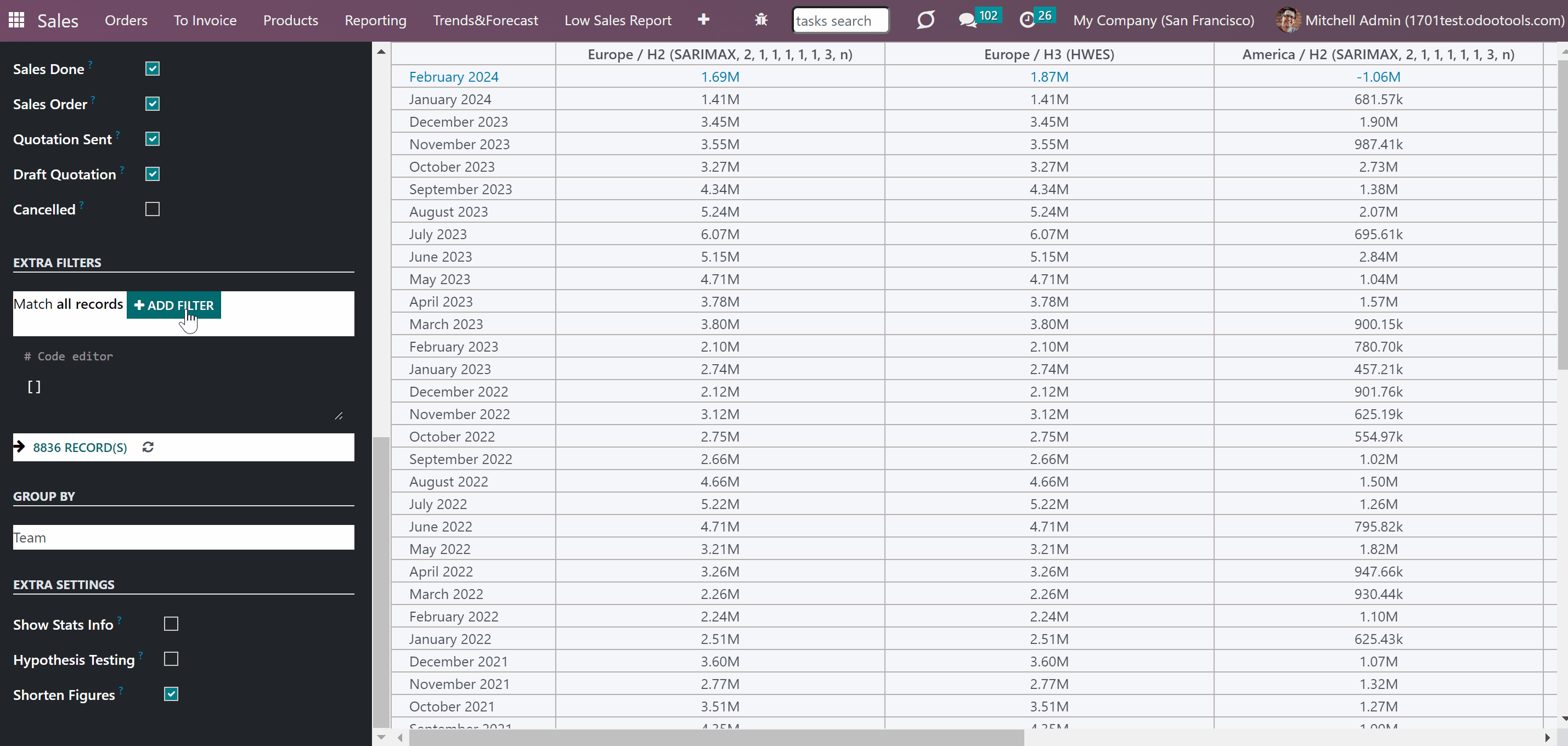Click the 'Match all records' text

[x=68, y=304]
